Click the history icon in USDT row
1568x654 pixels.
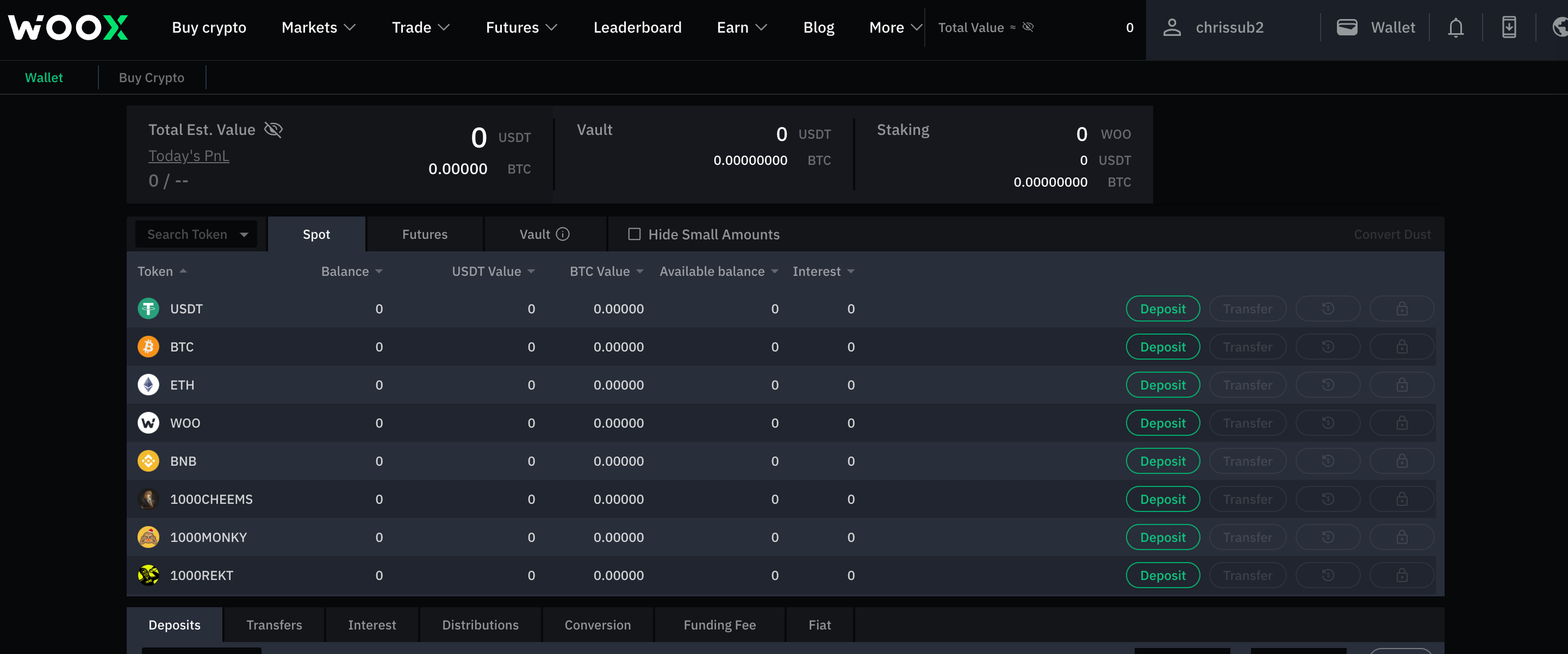[x=1328, y=309]
